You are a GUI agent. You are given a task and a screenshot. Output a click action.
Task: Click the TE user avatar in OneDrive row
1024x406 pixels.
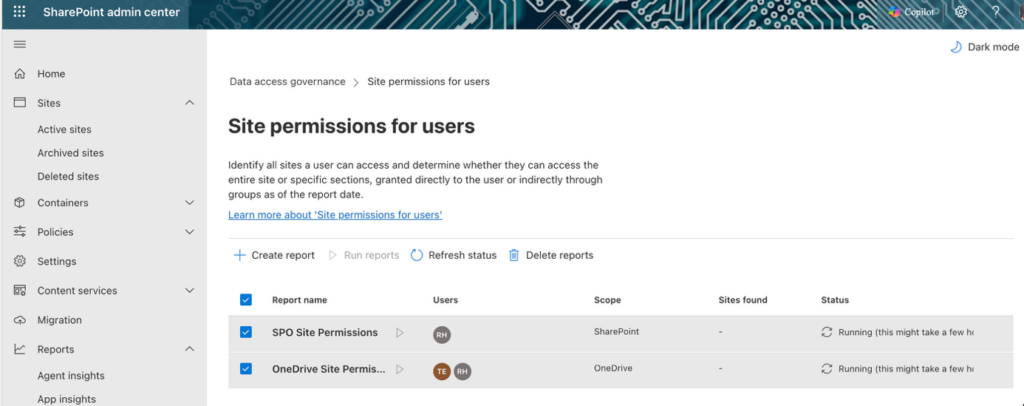click(442, 371)
